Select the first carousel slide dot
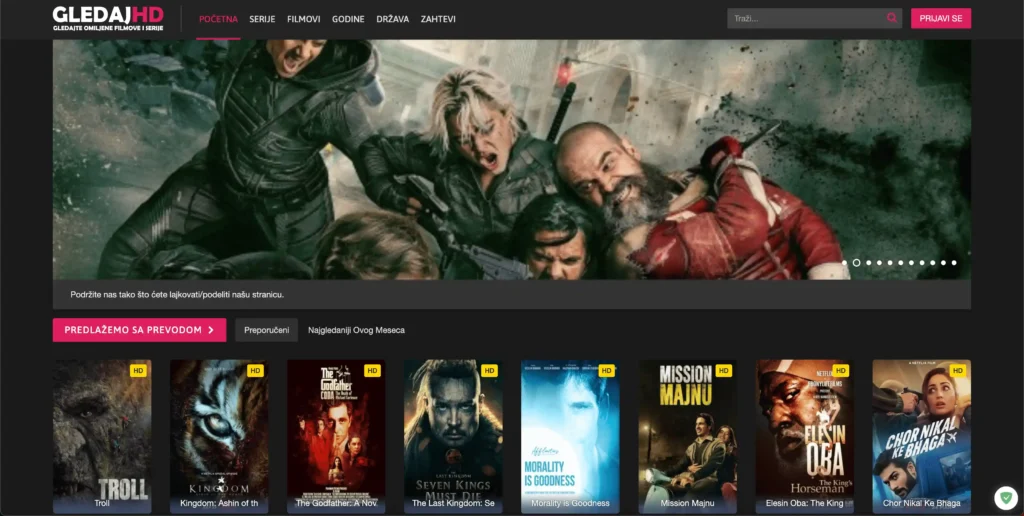The height and width of the screenshot is (516, 1024). click(844, 263)
